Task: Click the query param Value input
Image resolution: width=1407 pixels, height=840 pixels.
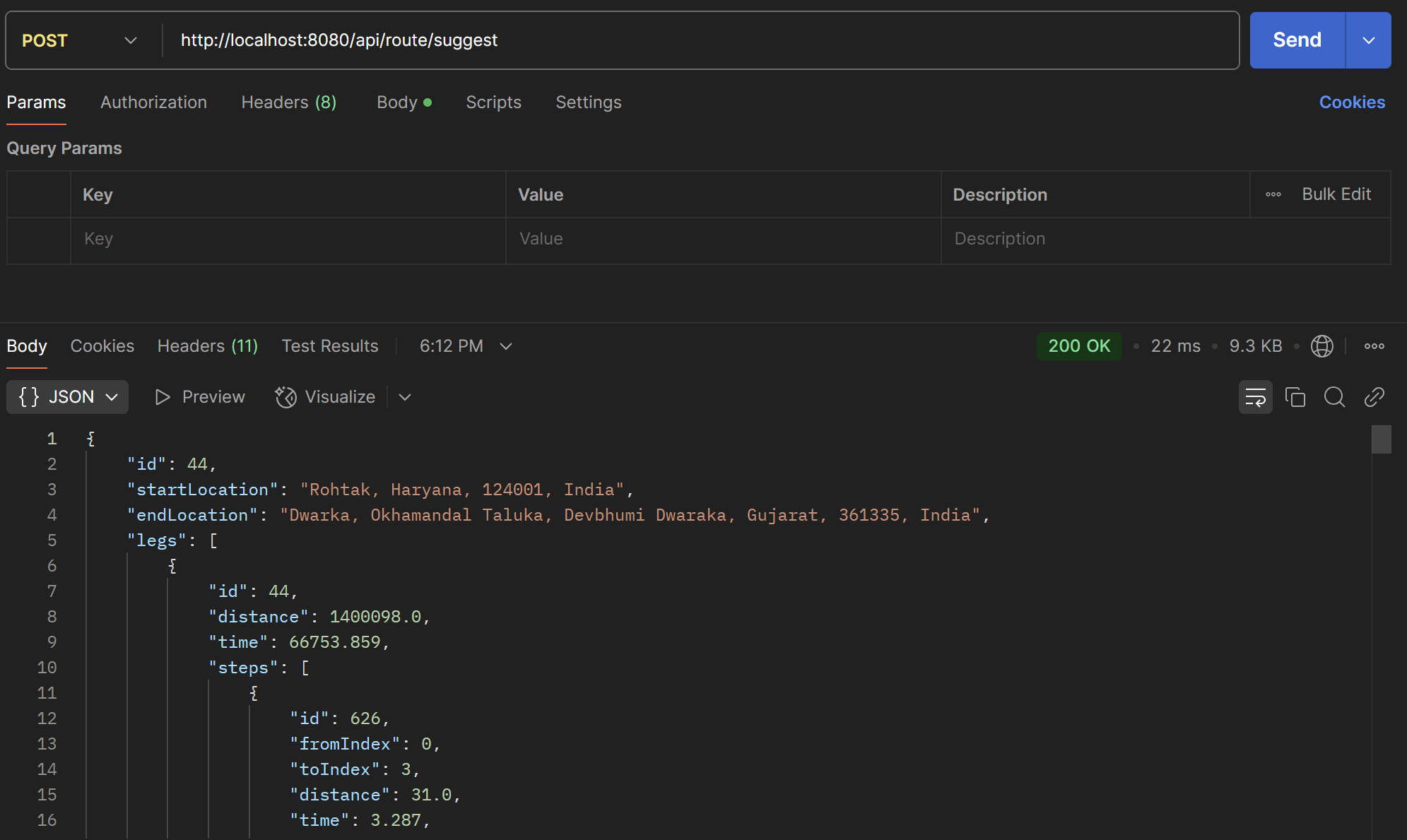Action: 723,239
